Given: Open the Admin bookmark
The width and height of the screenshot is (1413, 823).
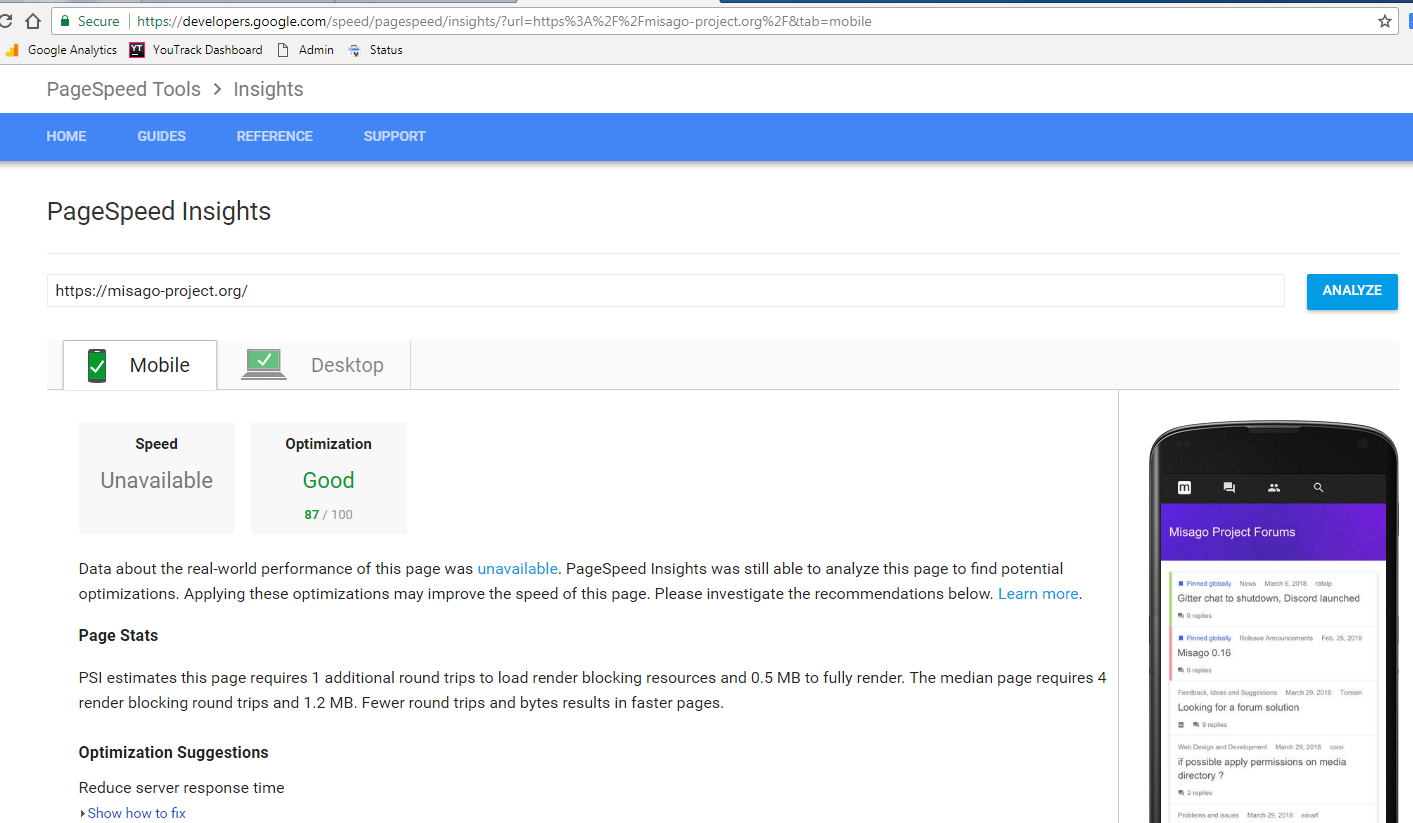Looking at the screenshot, I should pos(306,50).
